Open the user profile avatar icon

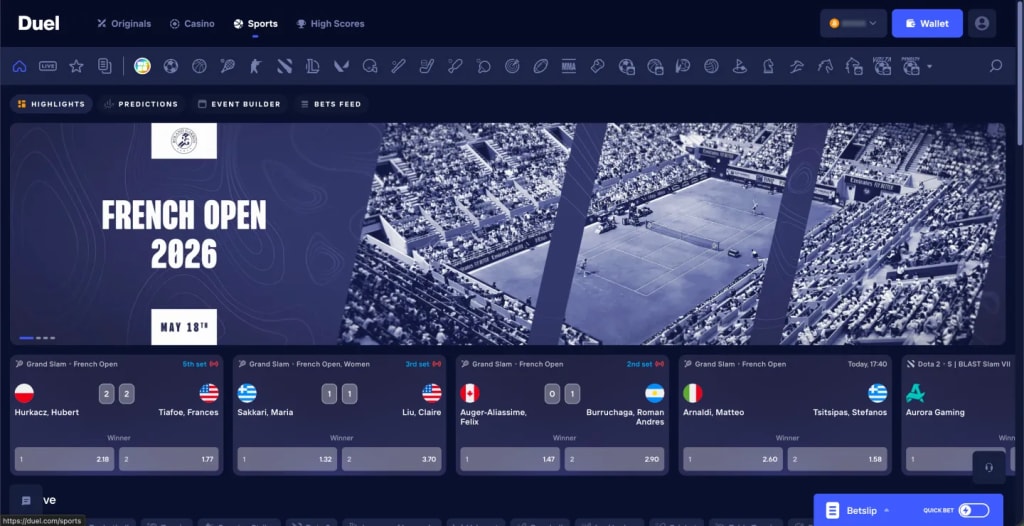coord(982,24)
